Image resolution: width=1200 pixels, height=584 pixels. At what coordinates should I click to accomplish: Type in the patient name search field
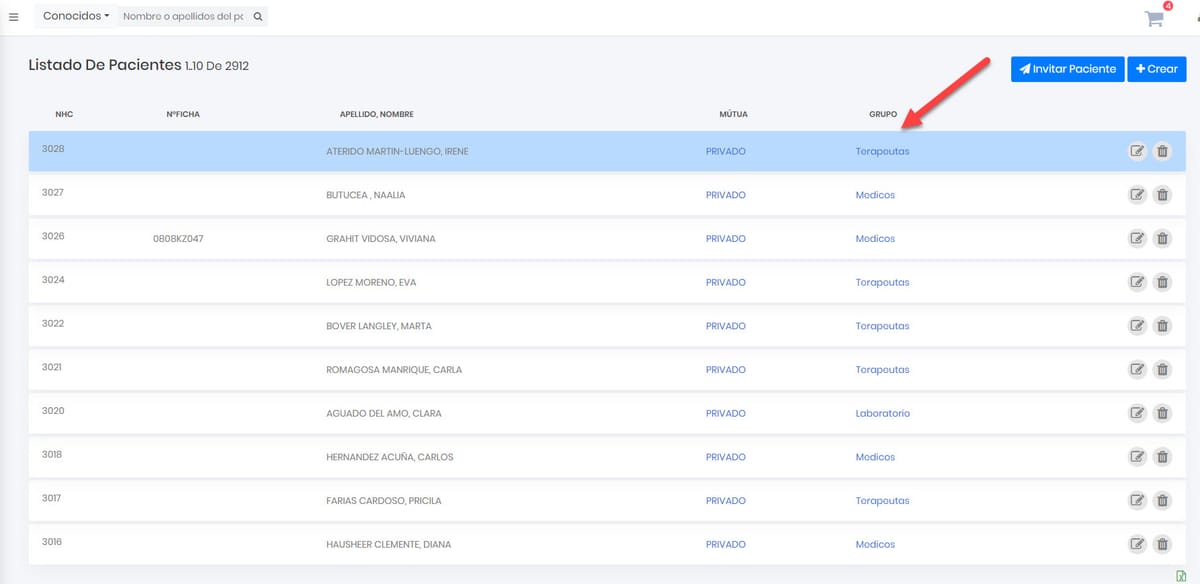click(184, 17)
